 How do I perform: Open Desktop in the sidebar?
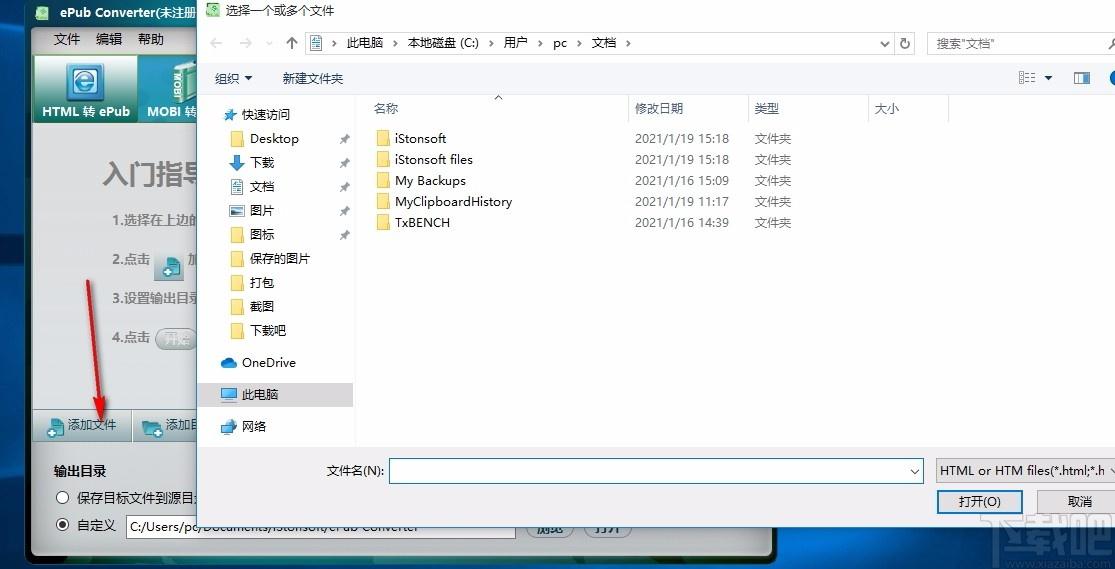click(x=274, y=139)
